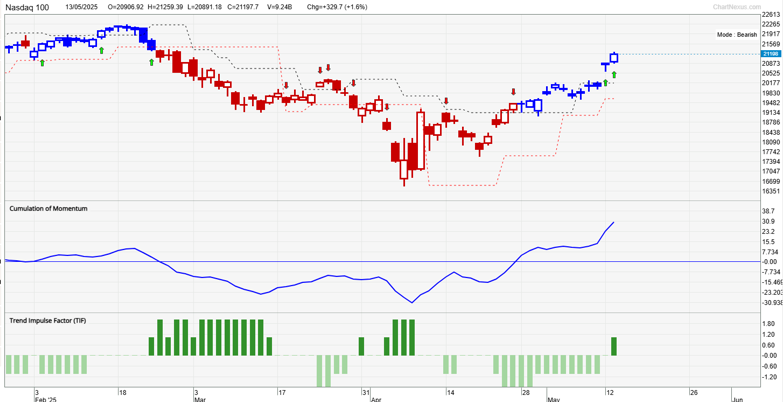783x402 pixels.
Task: Click the 38.7 momentum axis label
Action: click(x=769, y=212)
